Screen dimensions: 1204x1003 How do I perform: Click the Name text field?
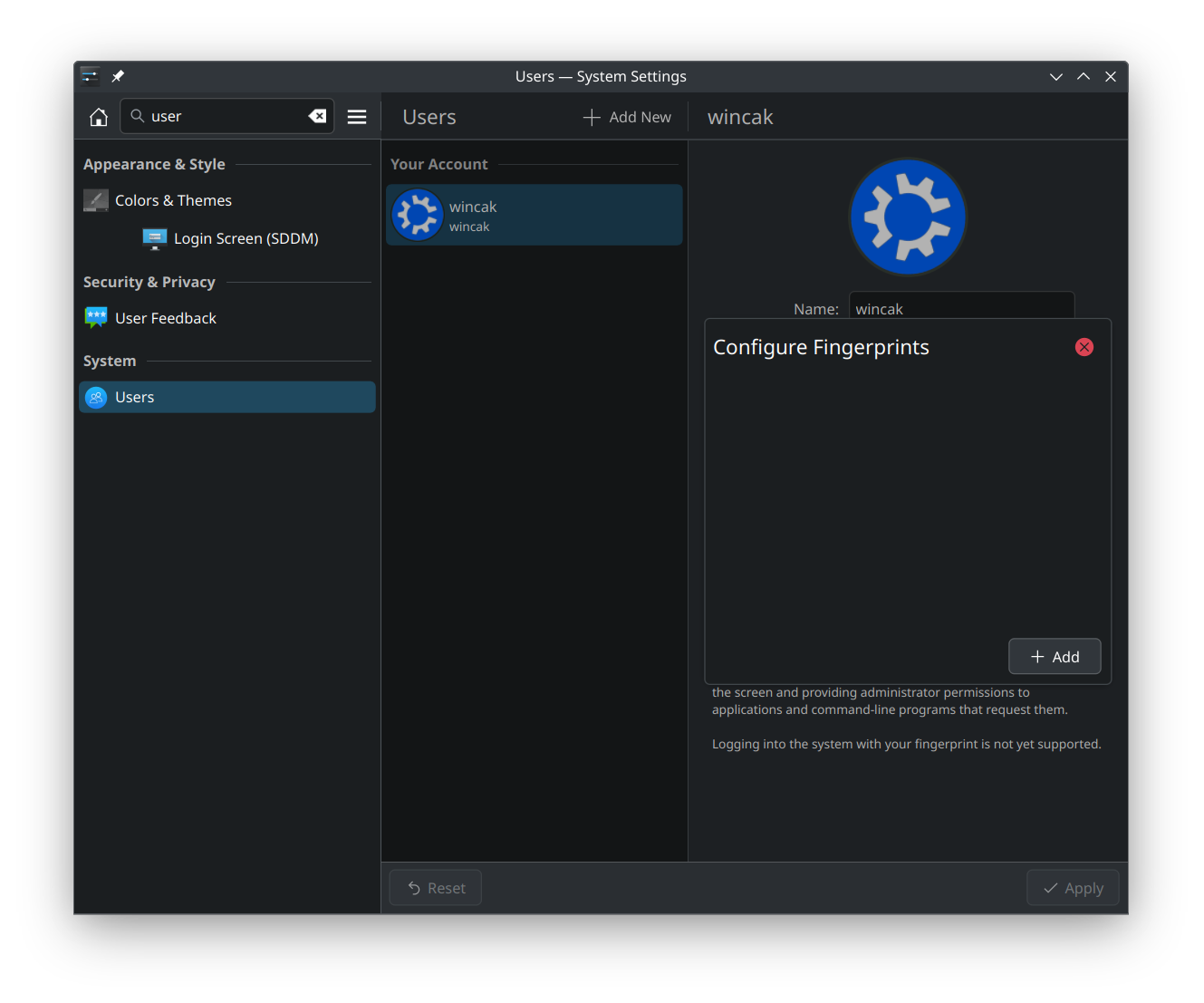coord(960,306)
